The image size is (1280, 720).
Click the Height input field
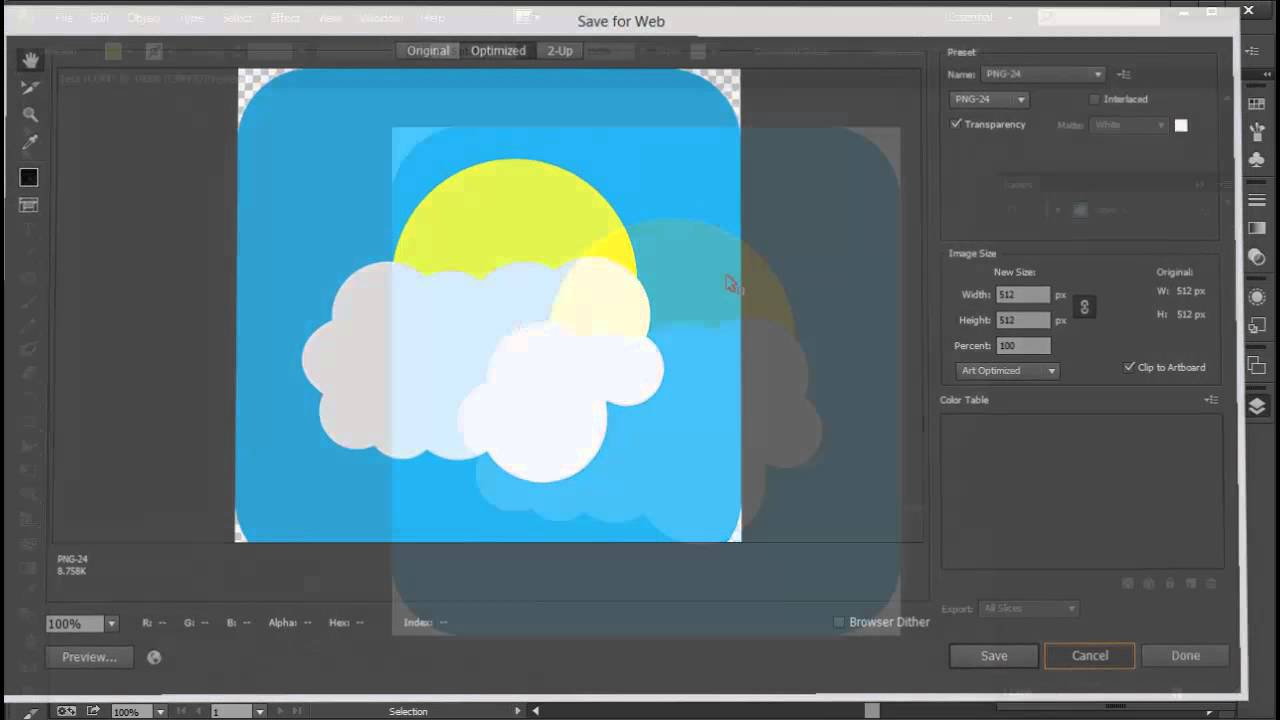[1023, 320]
